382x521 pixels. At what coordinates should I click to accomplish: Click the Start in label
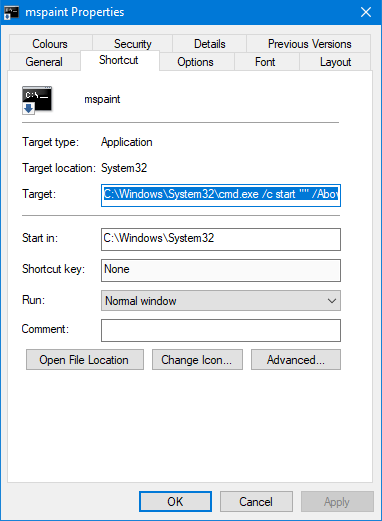tap(40, 238)
